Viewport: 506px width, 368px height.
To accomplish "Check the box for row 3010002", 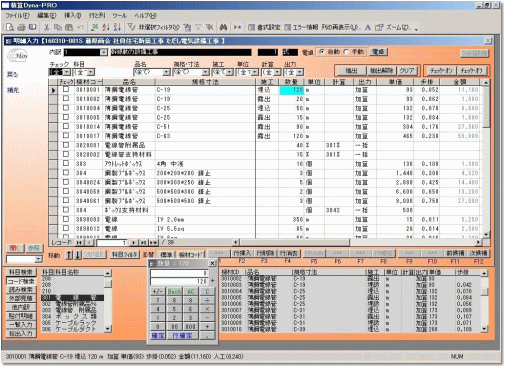I will click(x=66, y=99).
